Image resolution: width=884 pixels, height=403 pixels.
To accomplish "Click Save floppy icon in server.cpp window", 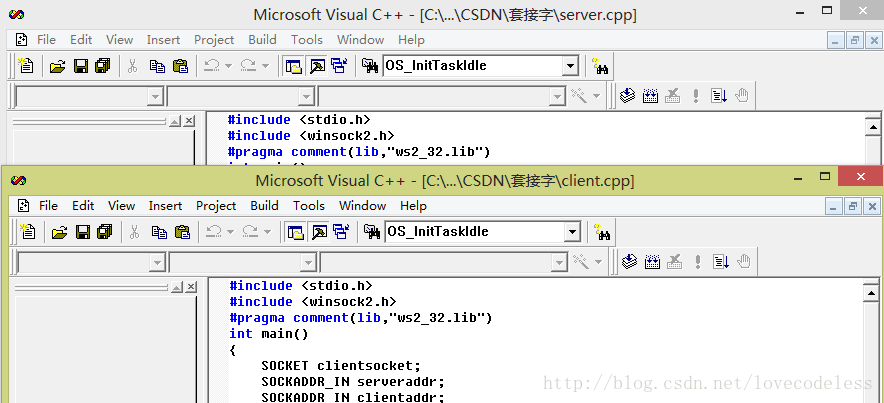I will (81, 66).
